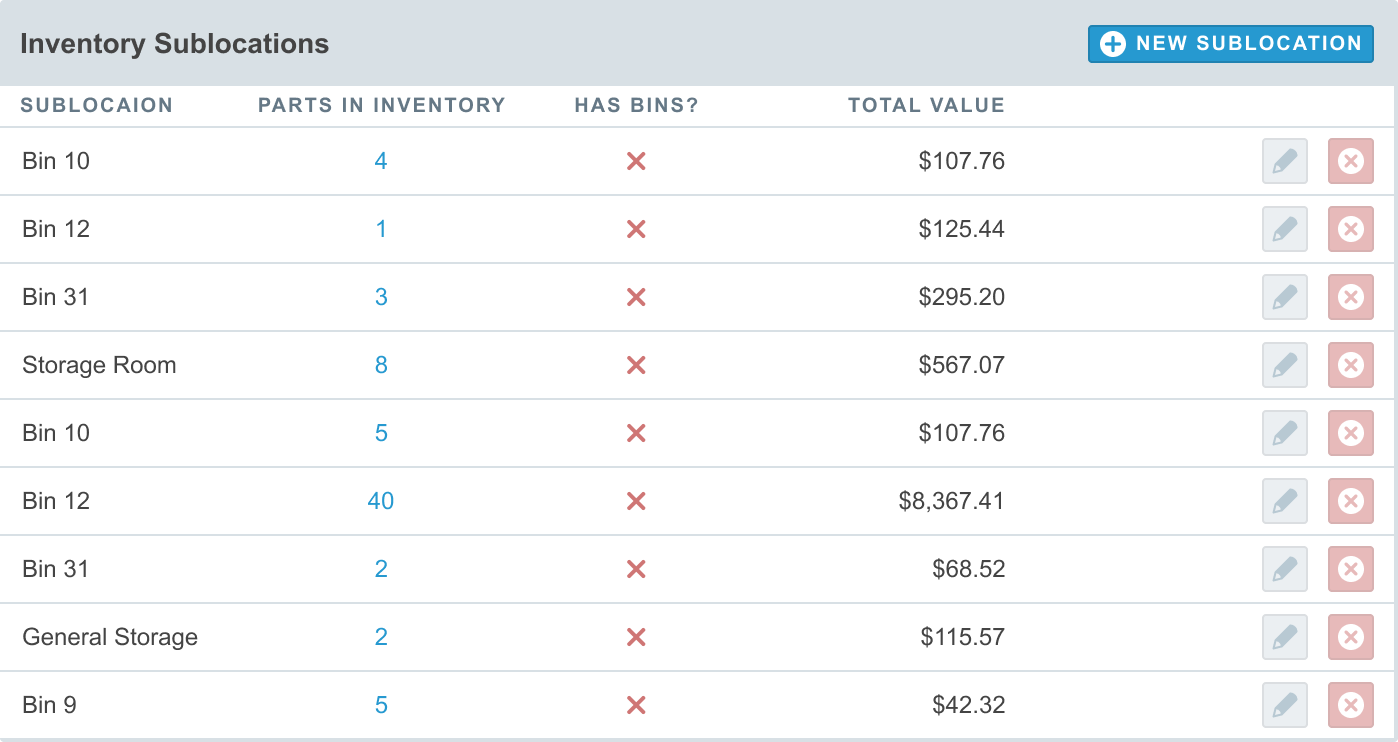The height and width of the screenshot is (742, 1398).
Task: Edit the Bin 12 row valued $8,367.41
Action: click(1284, 501)
